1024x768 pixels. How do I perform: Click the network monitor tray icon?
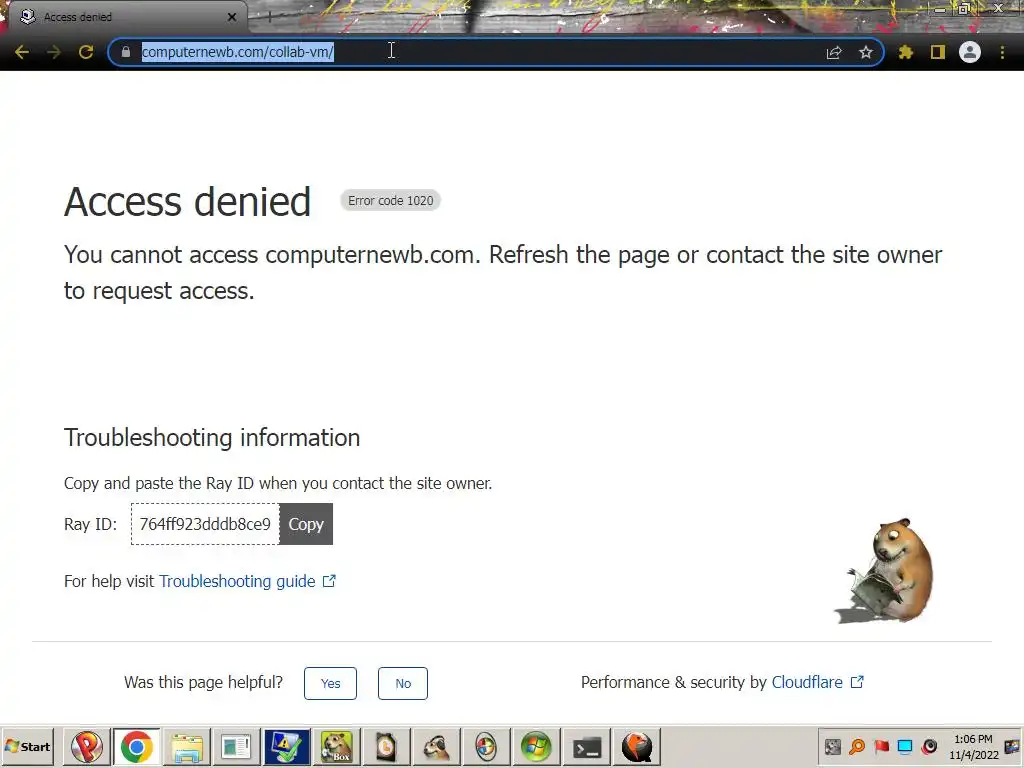[x=905, y=746]
